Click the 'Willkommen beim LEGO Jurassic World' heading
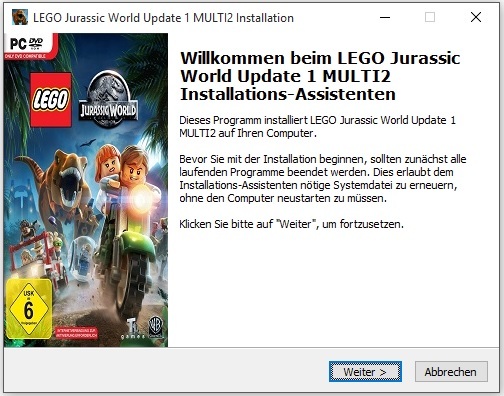The width and height of the screenshot is (504, 396). 320,76
